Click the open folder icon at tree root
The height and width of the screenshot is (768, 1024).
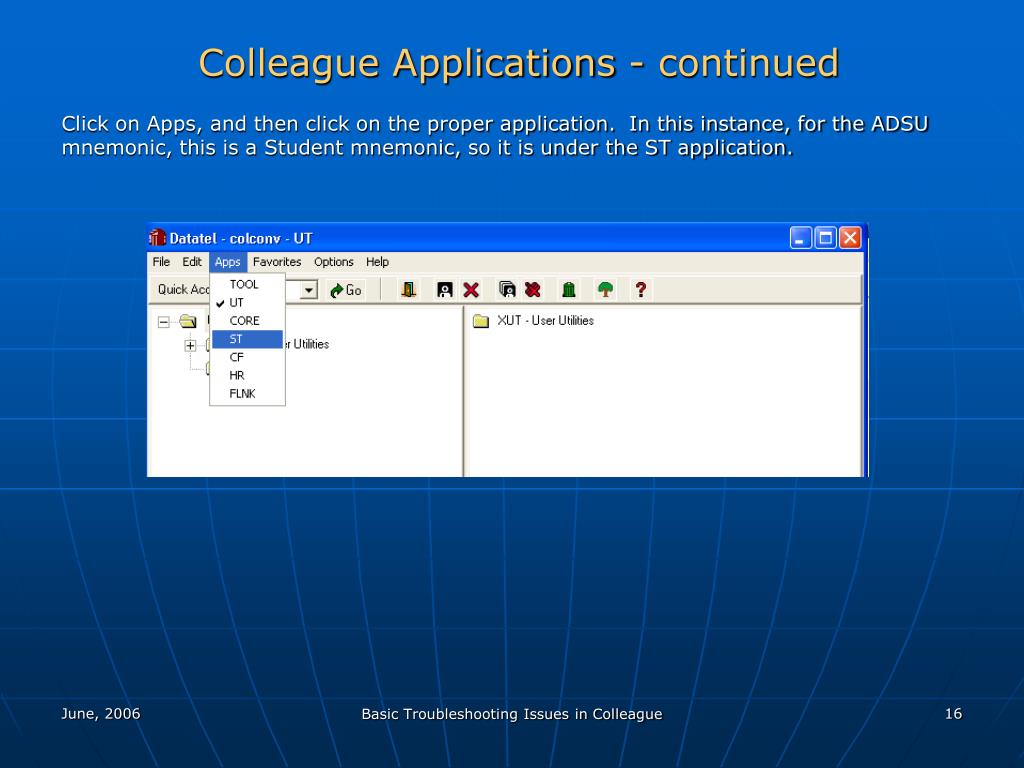[188, 321]
